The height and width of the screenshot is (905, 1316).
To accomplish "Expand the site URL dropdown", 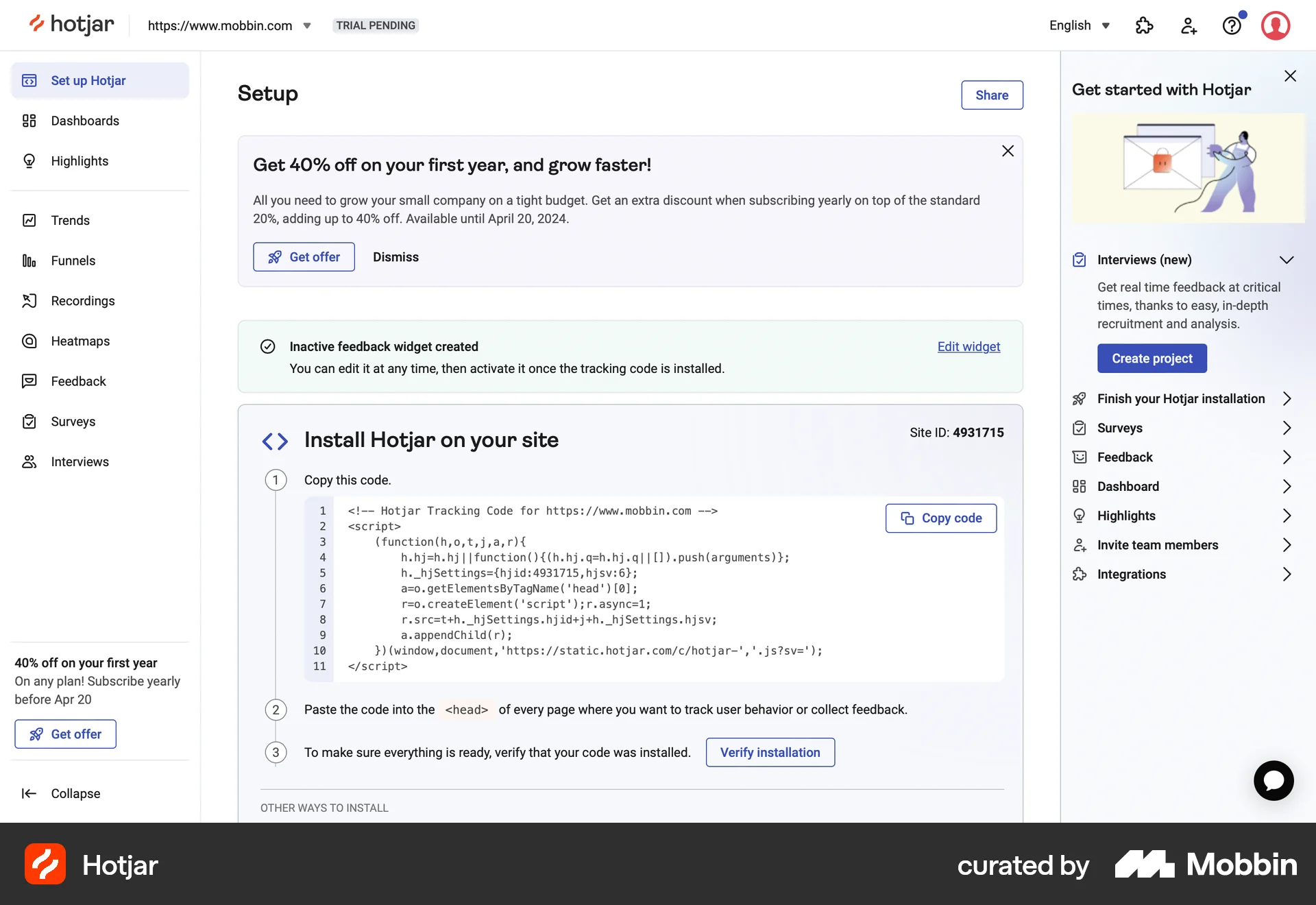I will (x=307, y=25).
